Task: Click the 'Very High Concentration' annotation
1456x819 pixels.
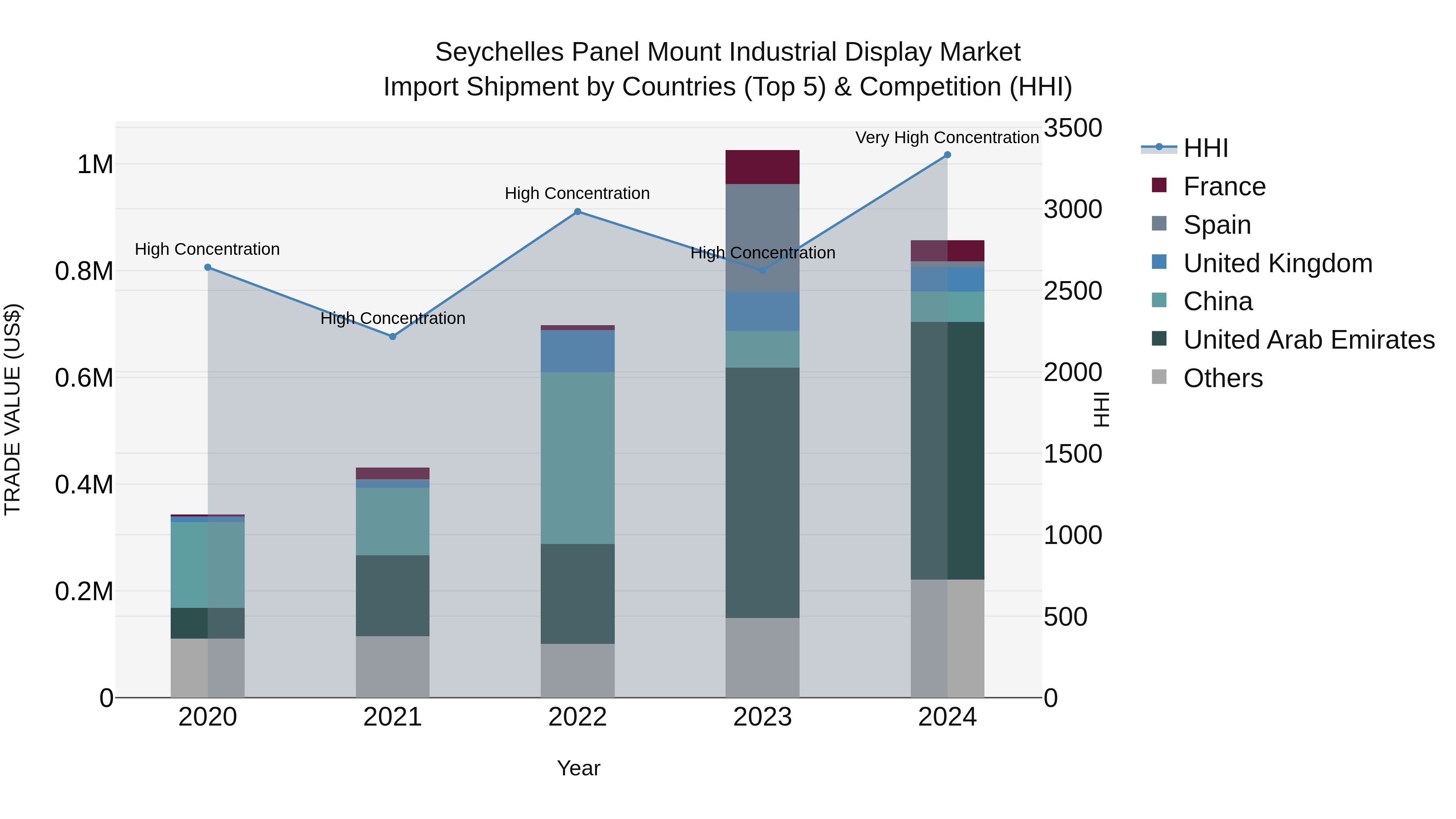Action: pyautogui.click(x=947, y=138)
